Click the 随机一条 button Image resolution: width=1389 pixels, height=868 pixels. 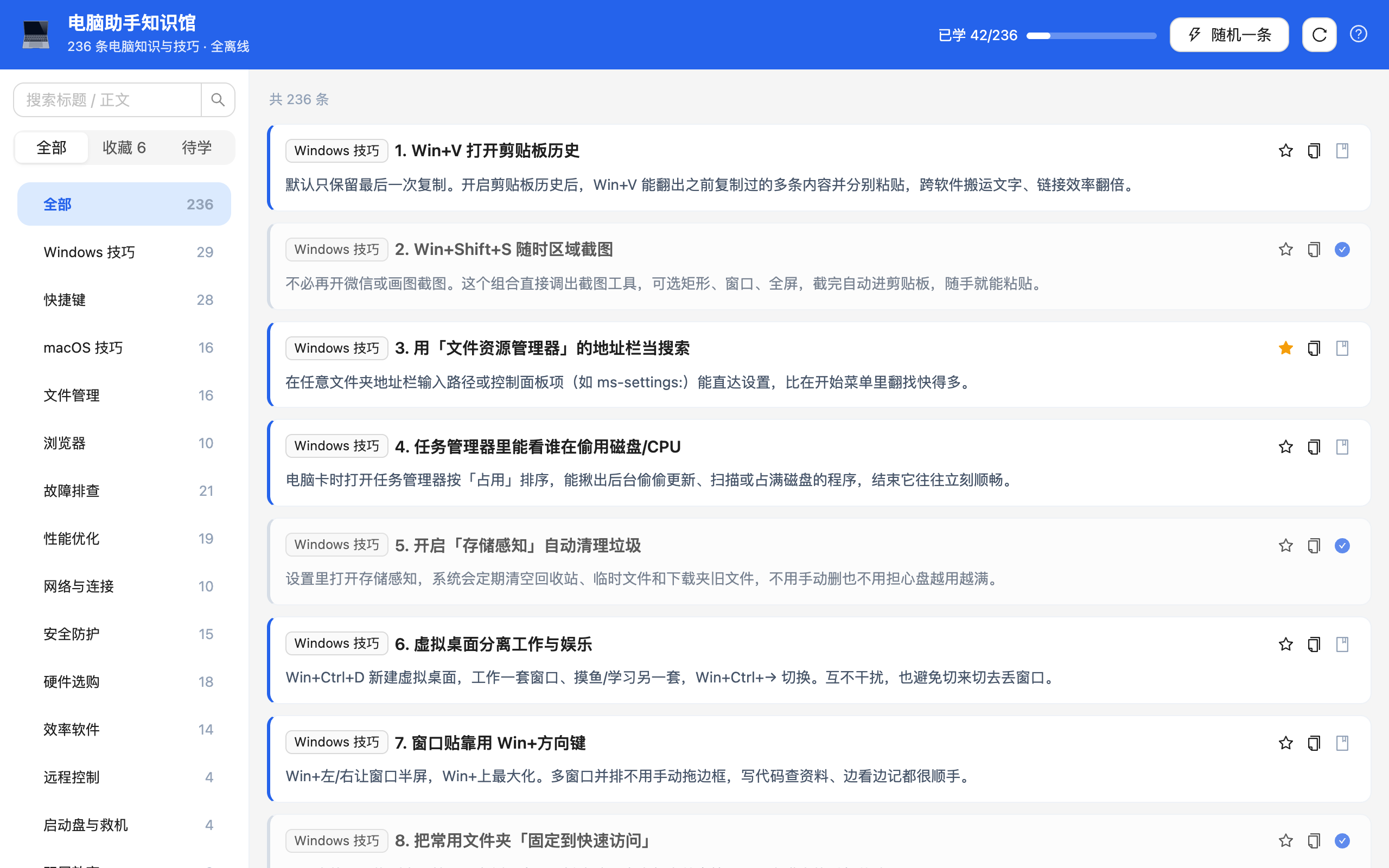pyautogui.click(x=1229, y=35)
